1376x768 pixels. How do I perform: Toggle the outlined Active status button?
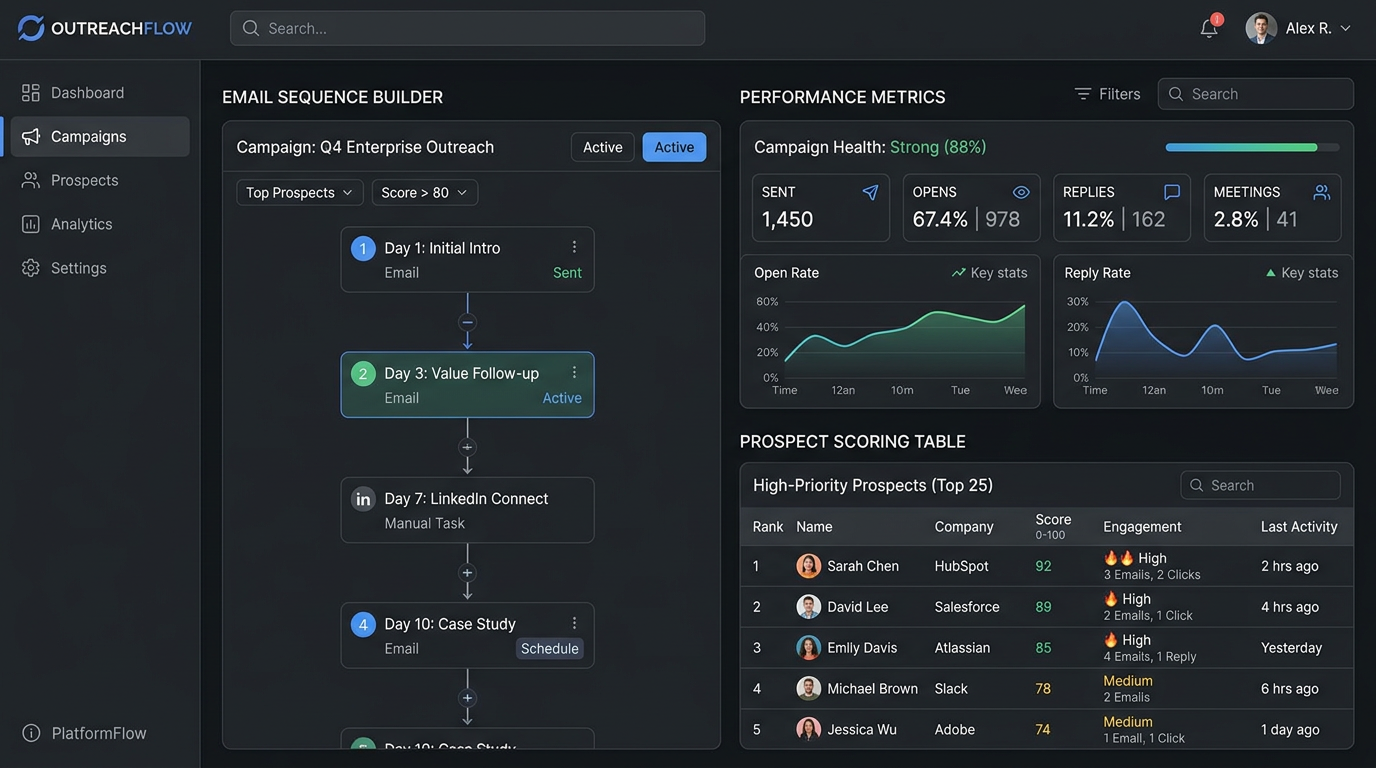[602, 147]
